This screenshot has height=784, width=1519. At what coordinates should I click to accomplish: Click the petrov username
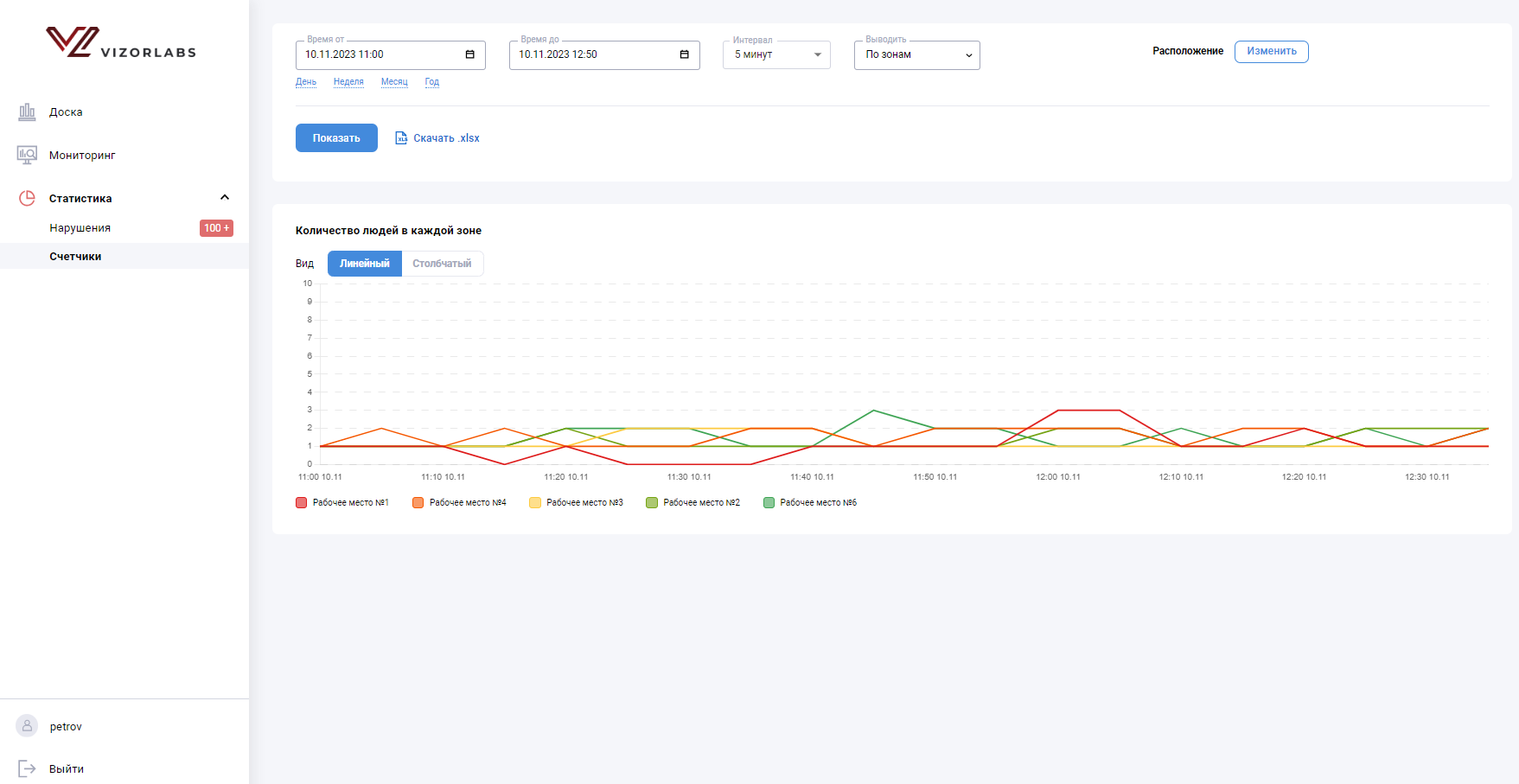coord(66,727)
